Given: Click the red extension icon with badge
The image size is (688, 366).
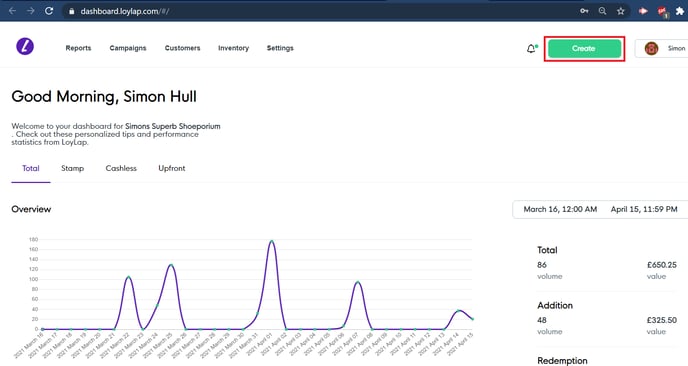Looking at the screenshot, I should pyautogui.click(x=662, y=12).
